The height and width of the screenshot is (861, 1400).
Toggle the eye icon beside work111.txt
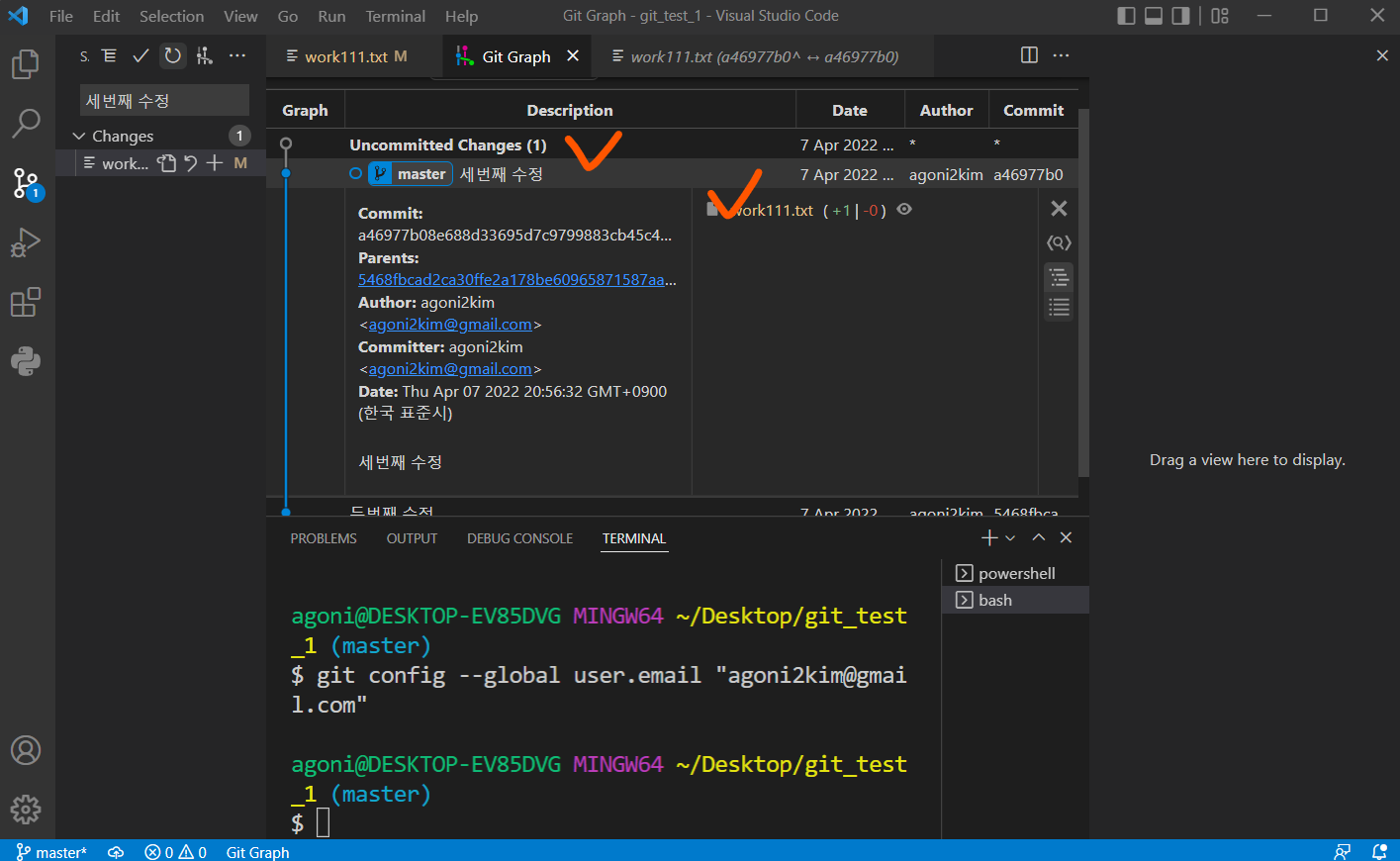904,209
